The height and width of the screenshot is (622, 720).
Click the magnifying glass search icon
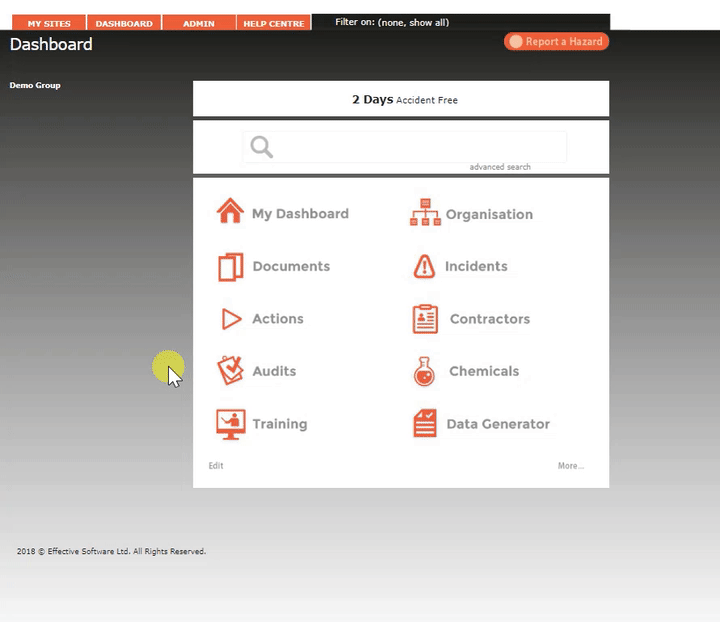click(262, 147)
